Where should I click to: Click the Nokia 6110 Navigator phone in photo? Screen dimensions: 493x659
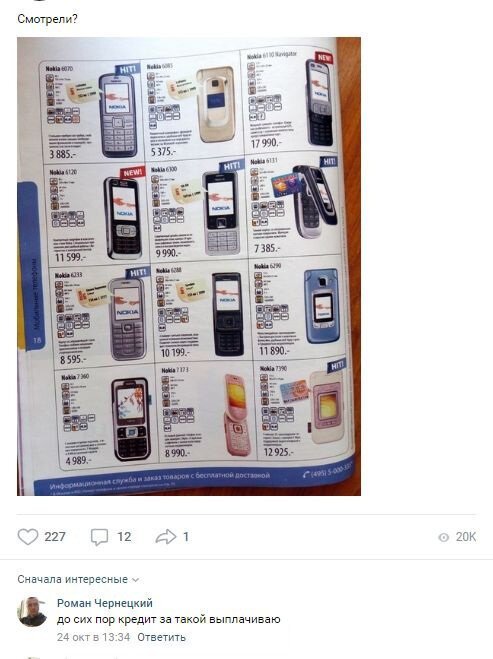click(x=319, y=103)
